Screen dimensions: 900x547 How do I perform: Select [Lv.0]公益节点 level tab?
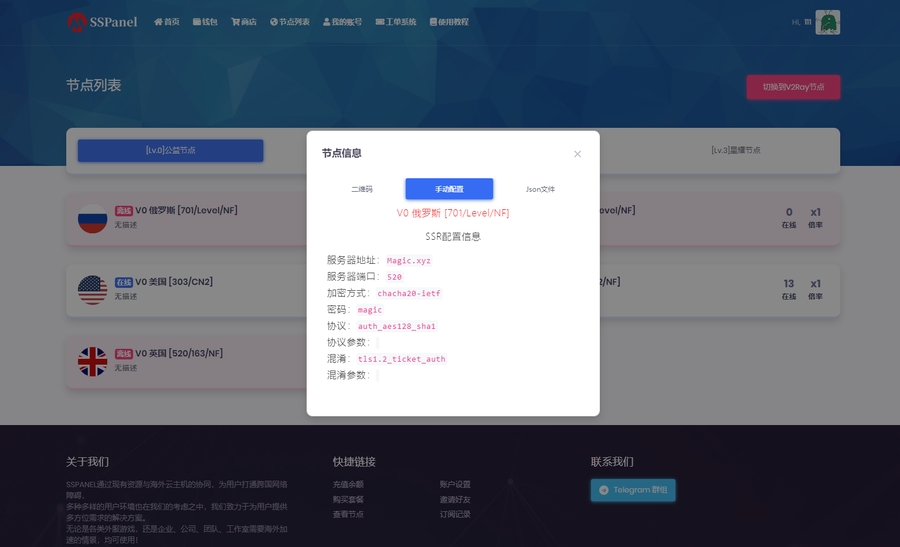(x=170, y=150)
